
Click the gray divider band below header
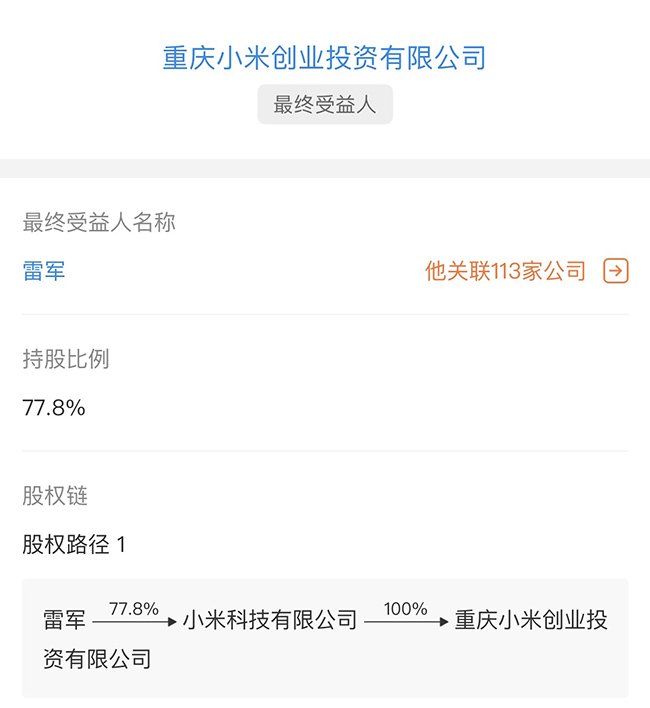pyautogui.click(x=325, y=168)
